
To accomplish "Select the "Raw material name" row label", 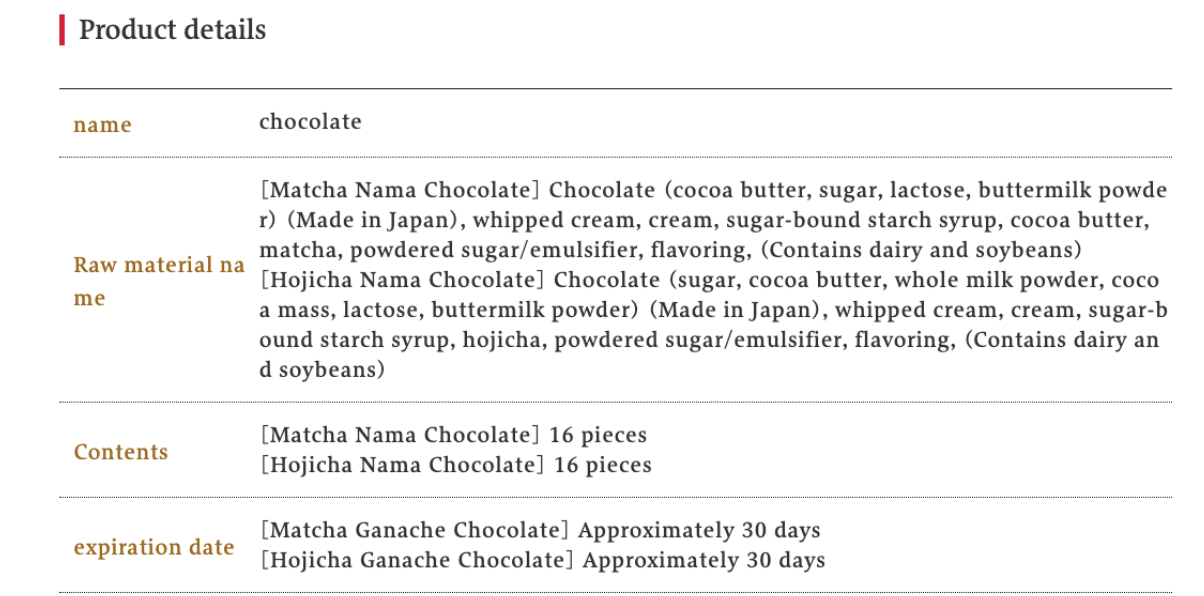I will (x=159, y=281).
